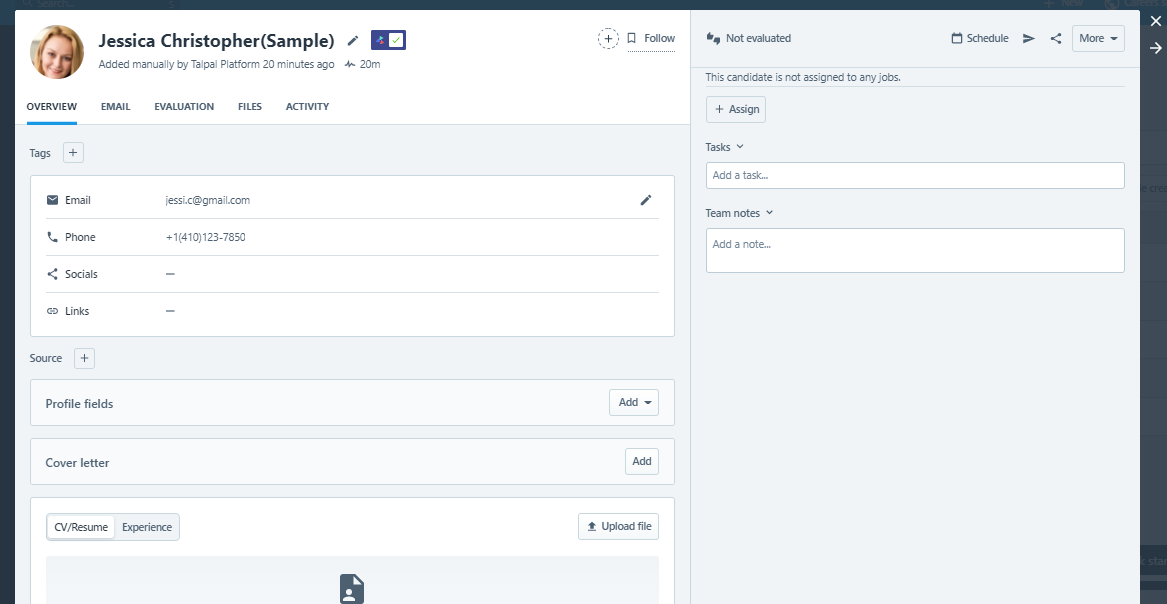Click the Talpal verified badge icon
1167x604 pixels.
[389, 40]
